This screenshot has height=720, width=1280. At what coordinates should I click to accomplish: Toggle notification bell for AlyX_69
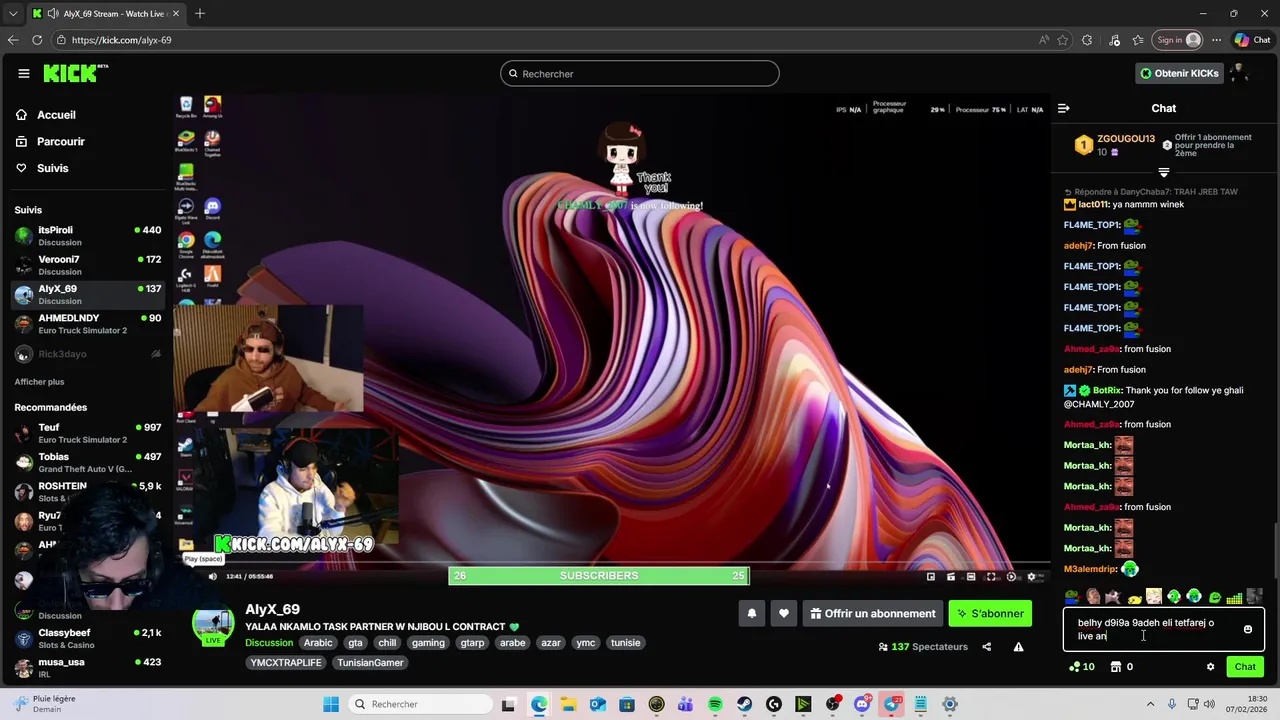pyautogui.click(x=752, y=614)
